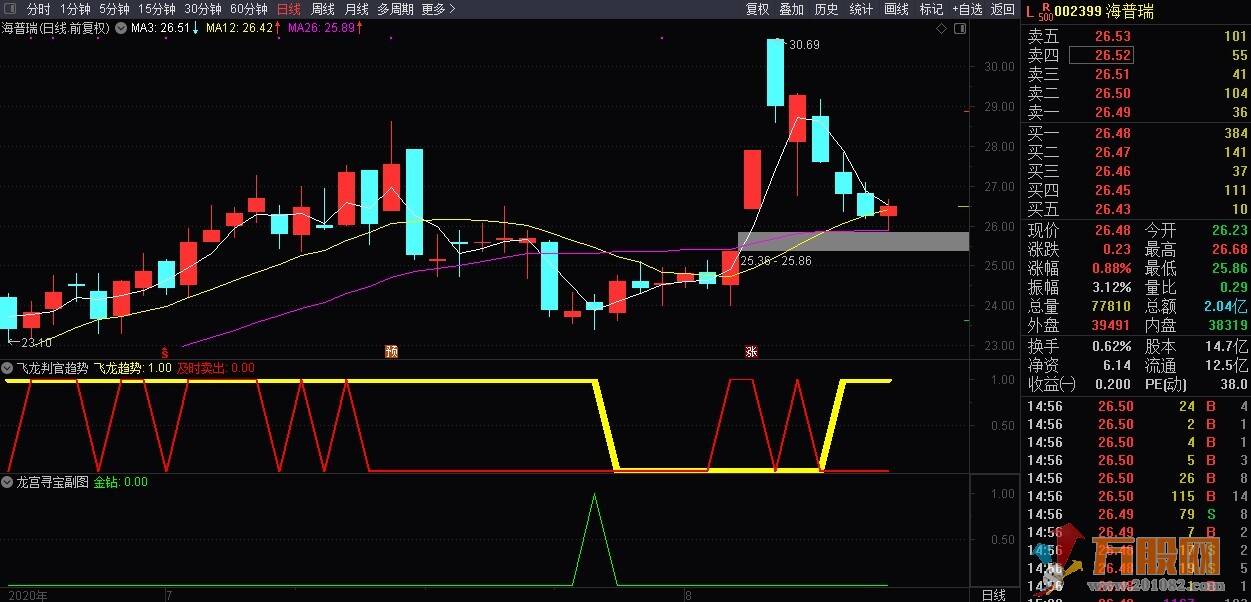
Task: Click the 卖五 ask price 26.53
Action: [1112, 36]
